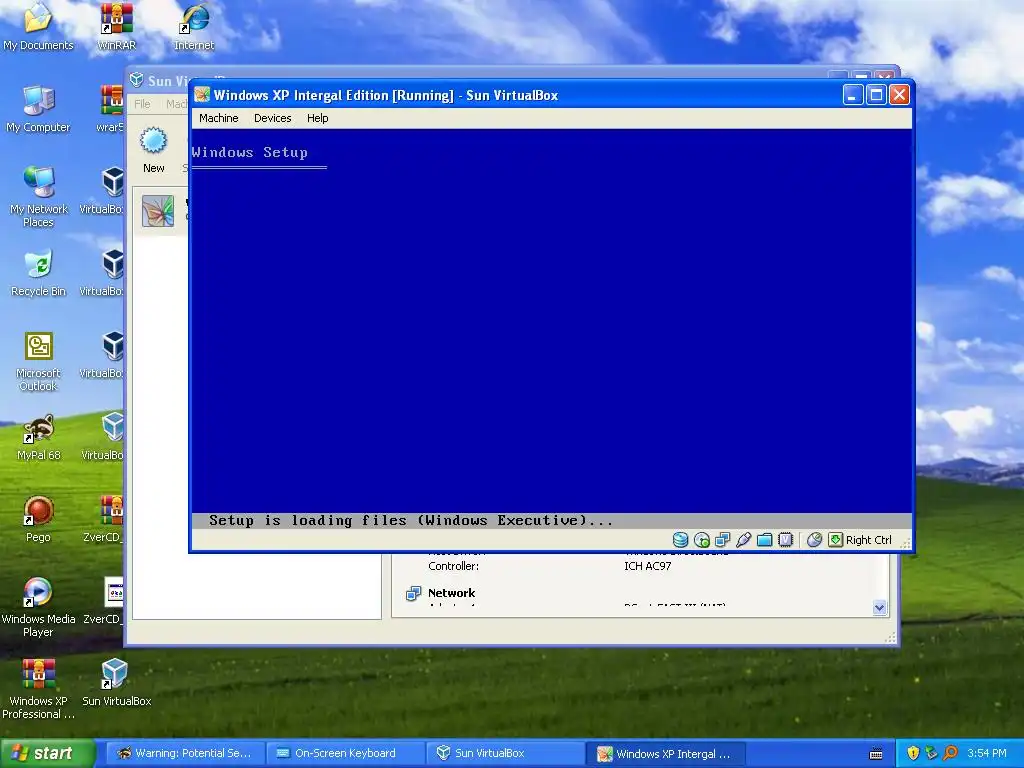Select the Microsoft Outlook desktop icon
This screenshot has width=1024, height=768.
pyautogui.click(x=38, y=361)
